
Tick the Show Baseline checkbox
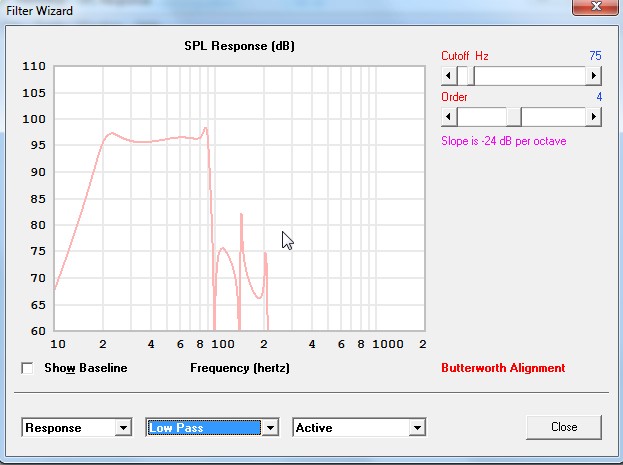pyautogui.click(x=27, y=368)
